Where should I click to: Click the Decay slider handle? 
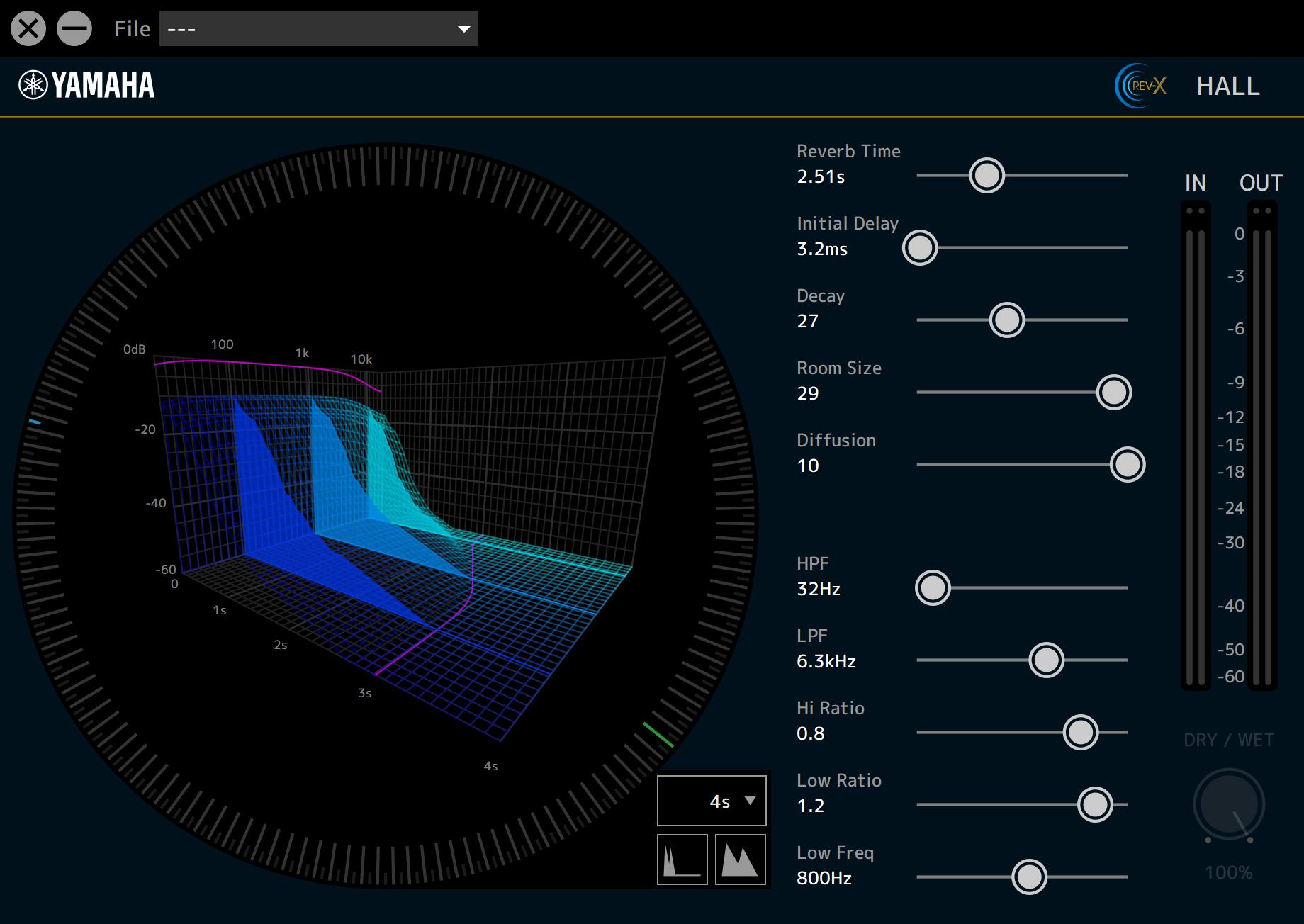(1006, 320)
